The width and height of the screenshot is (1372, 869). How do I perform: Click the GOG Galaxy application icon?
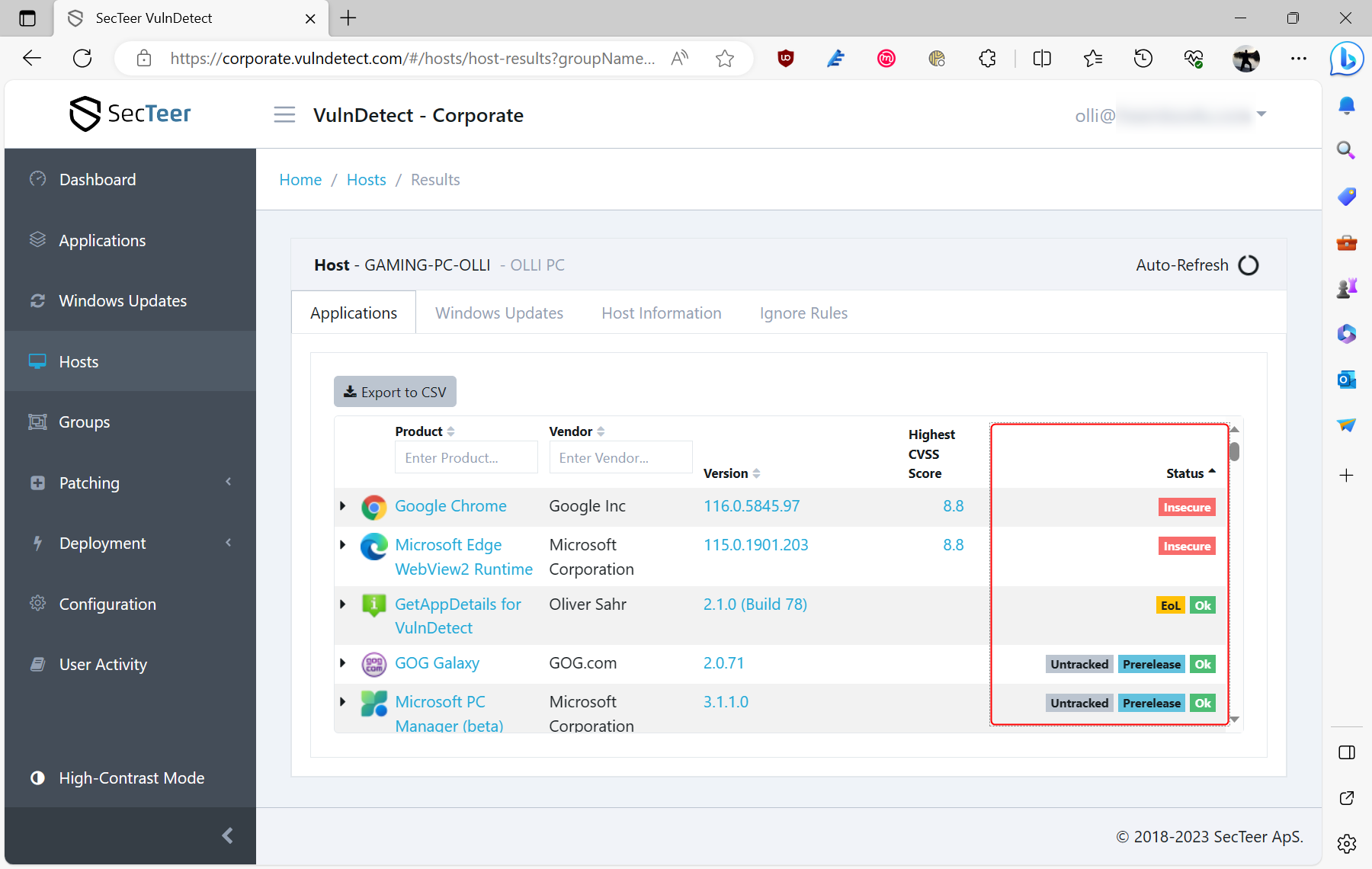tap(373, 664)
